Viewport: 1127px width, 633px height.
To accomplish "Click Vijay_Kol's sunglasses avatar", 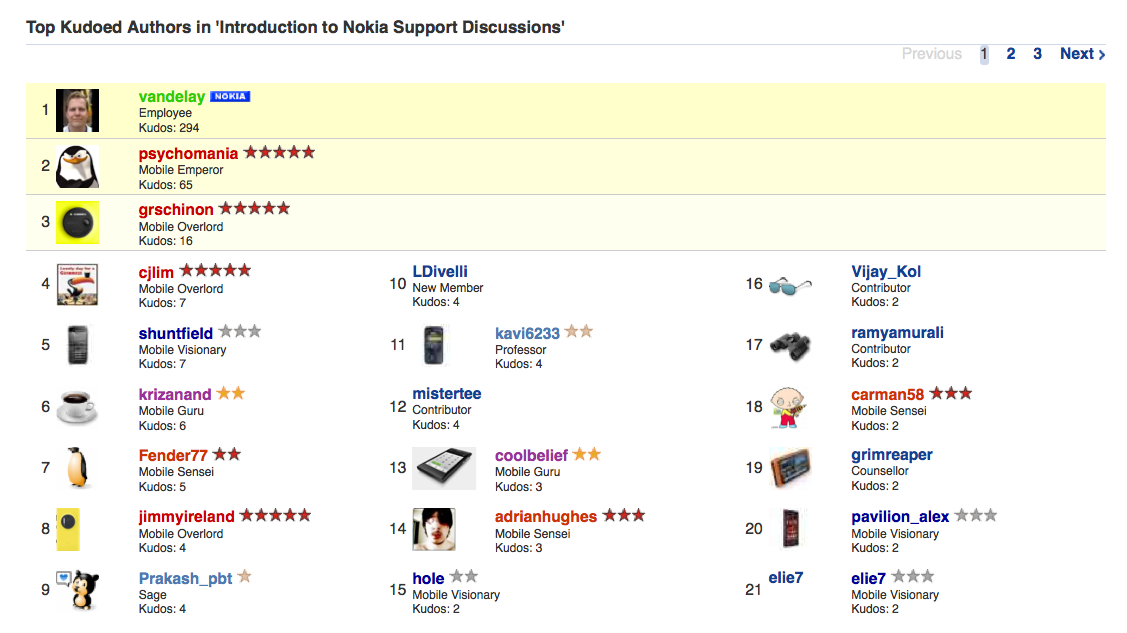I will [x=789, y=284].
